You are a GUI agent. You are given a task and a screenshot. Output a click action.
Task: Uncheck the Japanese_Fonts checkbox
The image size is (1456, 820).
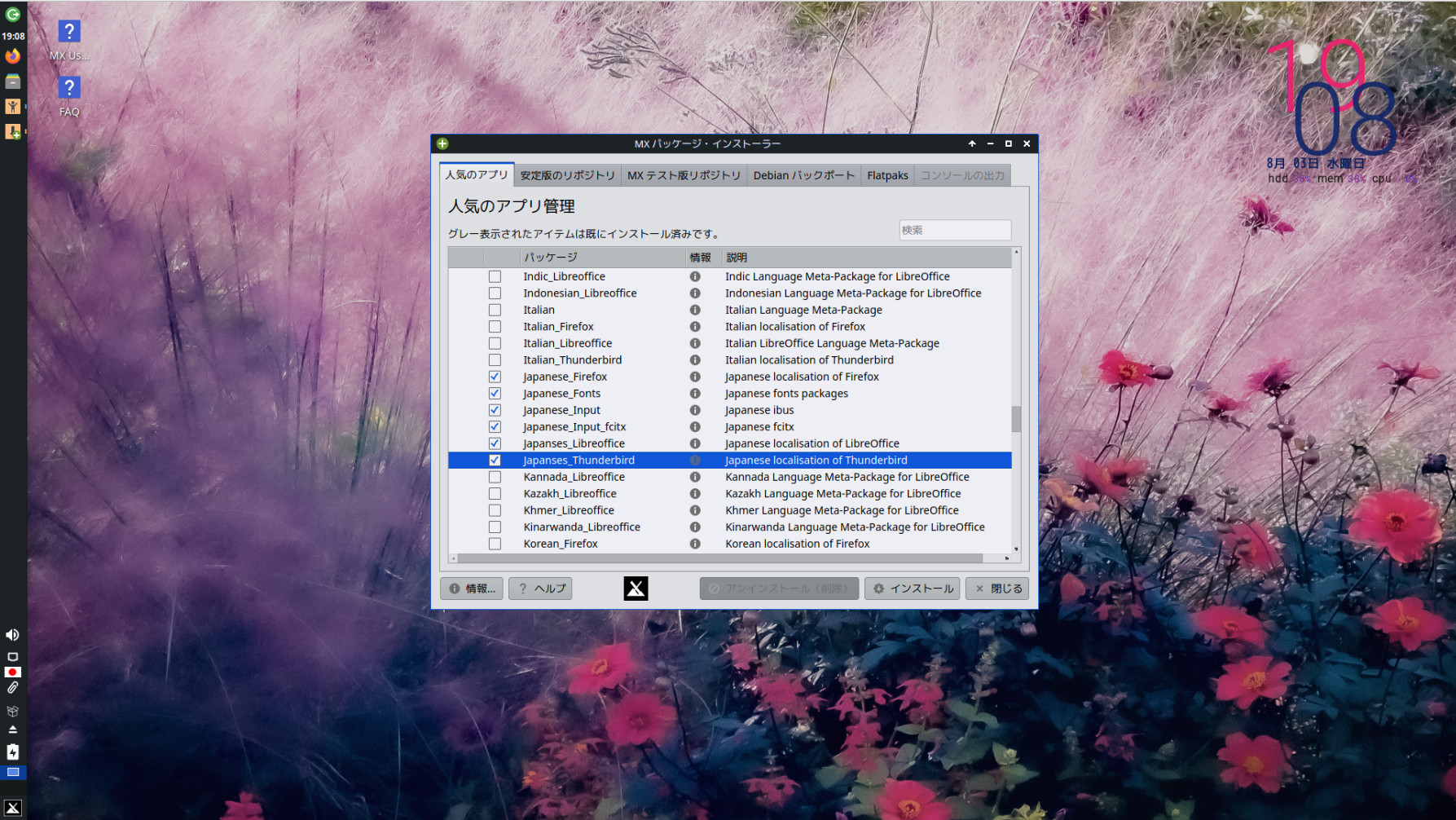coord(495,394)
